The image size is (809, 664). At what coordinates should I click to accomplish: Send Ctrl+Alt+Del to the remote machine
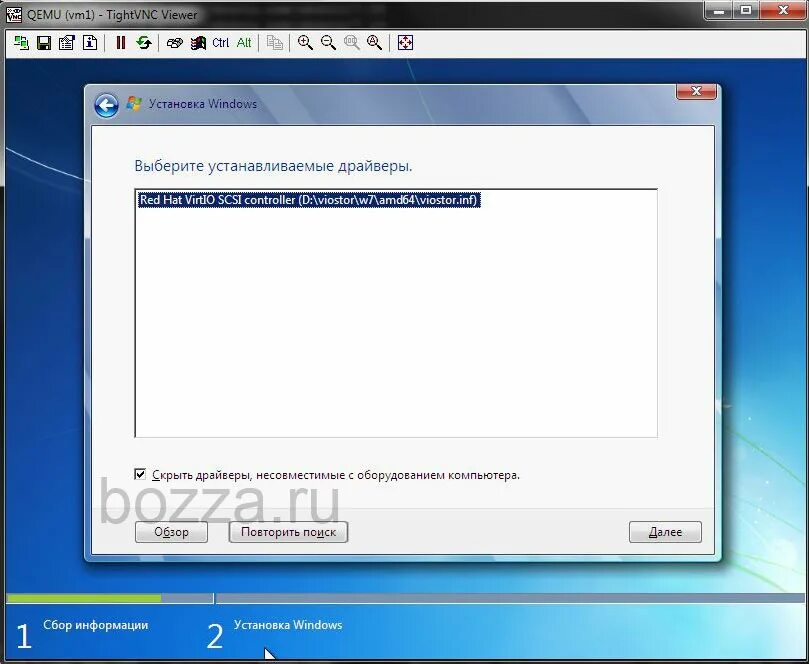pos(174,42)
